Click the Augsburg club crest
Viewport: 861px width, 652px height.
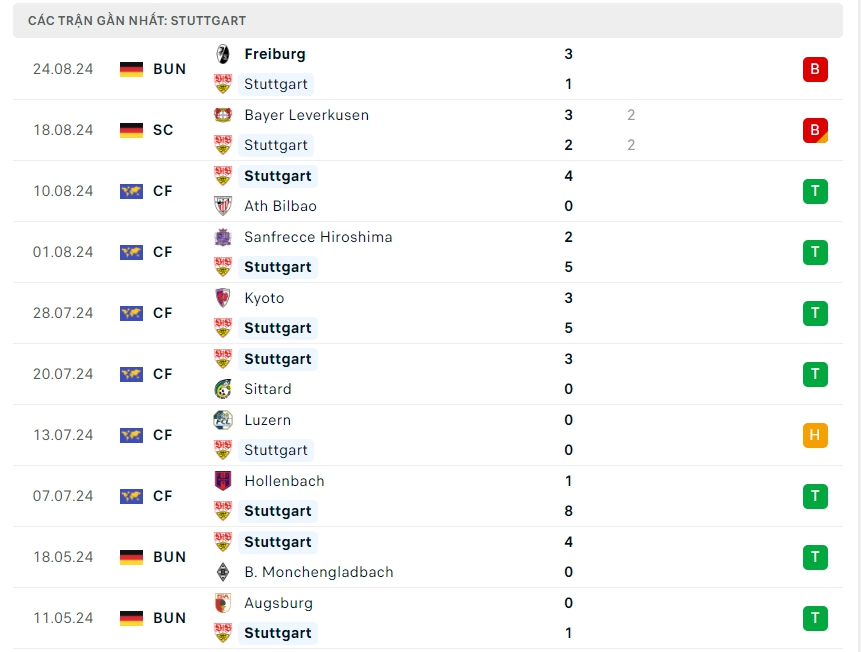tap(223, 603)
